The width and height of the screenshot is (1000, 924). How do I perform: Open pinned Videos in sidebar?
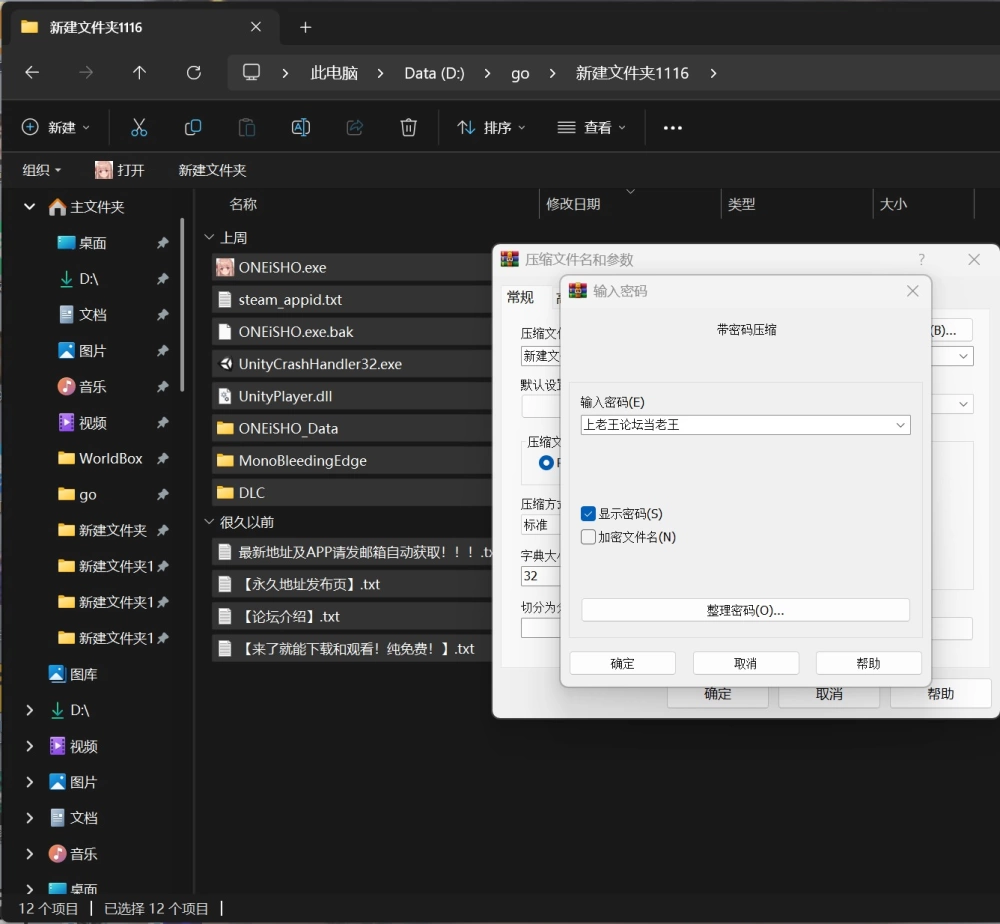92,423
